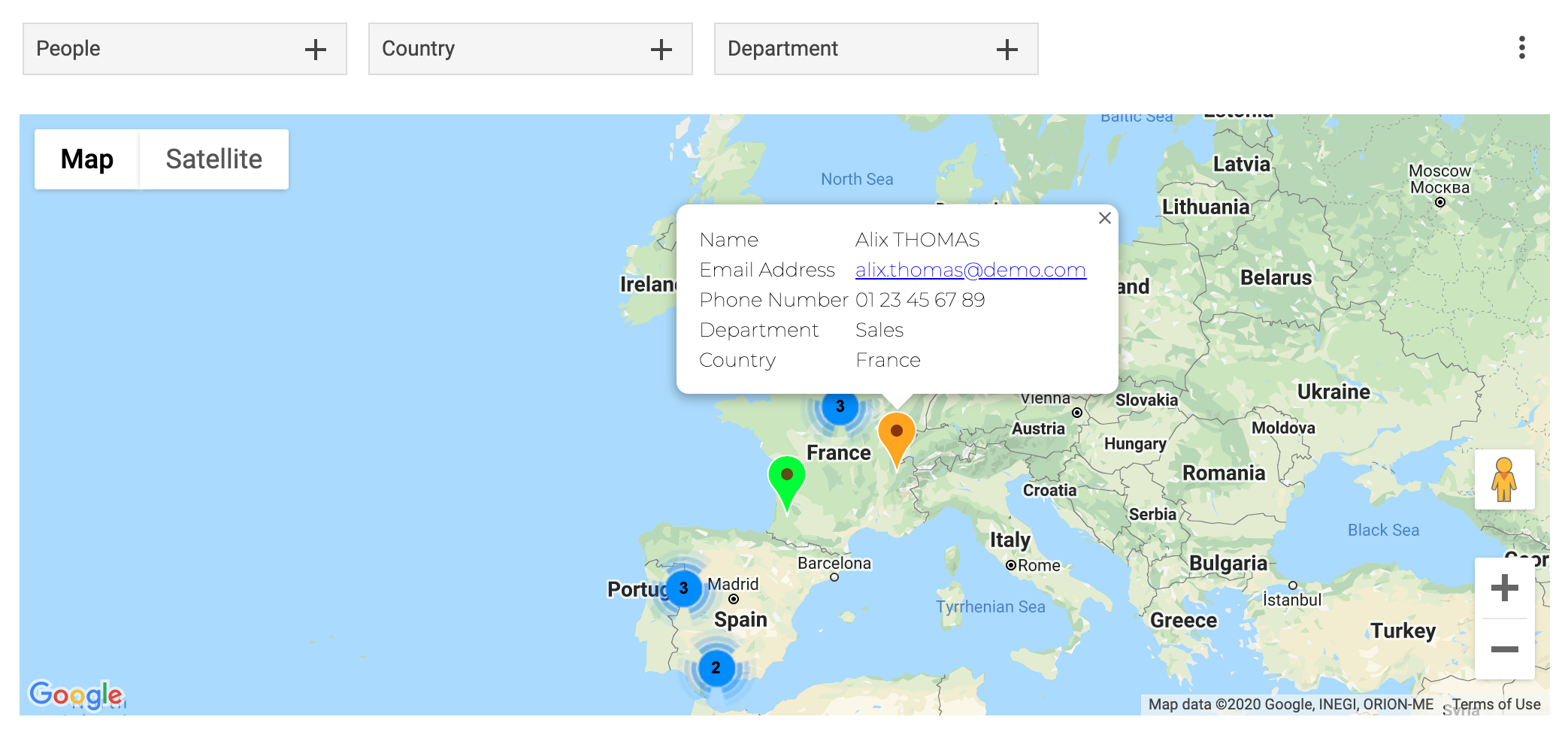
Task: Zoom in using the plus control
Action: click(1504, 588)
